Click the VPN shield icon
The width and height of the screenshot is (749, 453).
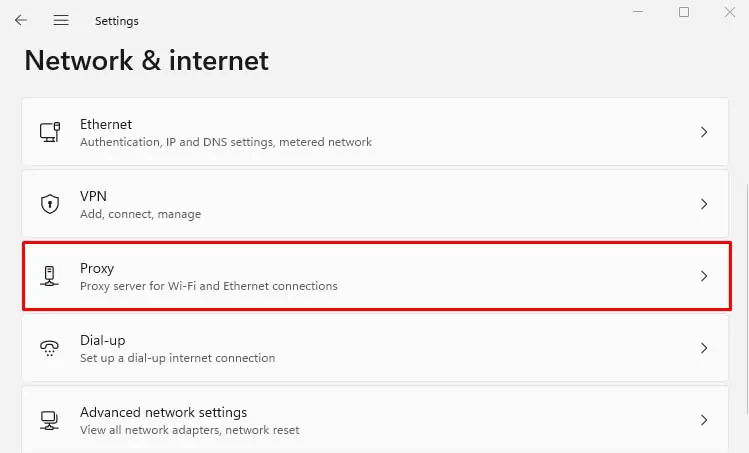coord(49,204)
